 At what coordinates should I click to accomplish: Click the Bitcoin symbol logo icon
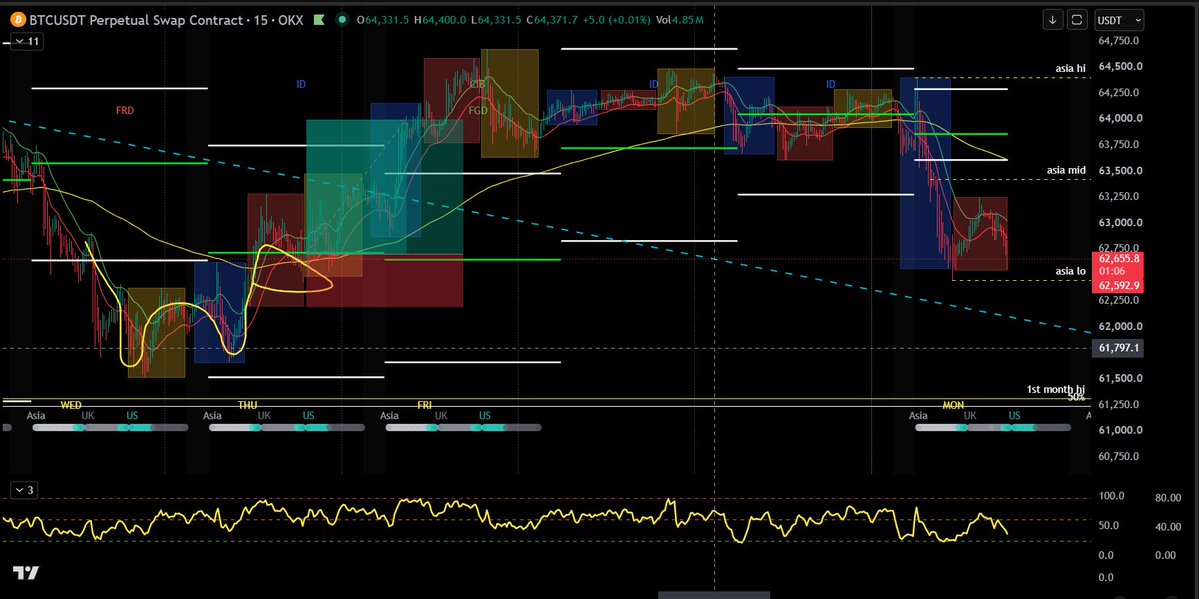point(17,20)
